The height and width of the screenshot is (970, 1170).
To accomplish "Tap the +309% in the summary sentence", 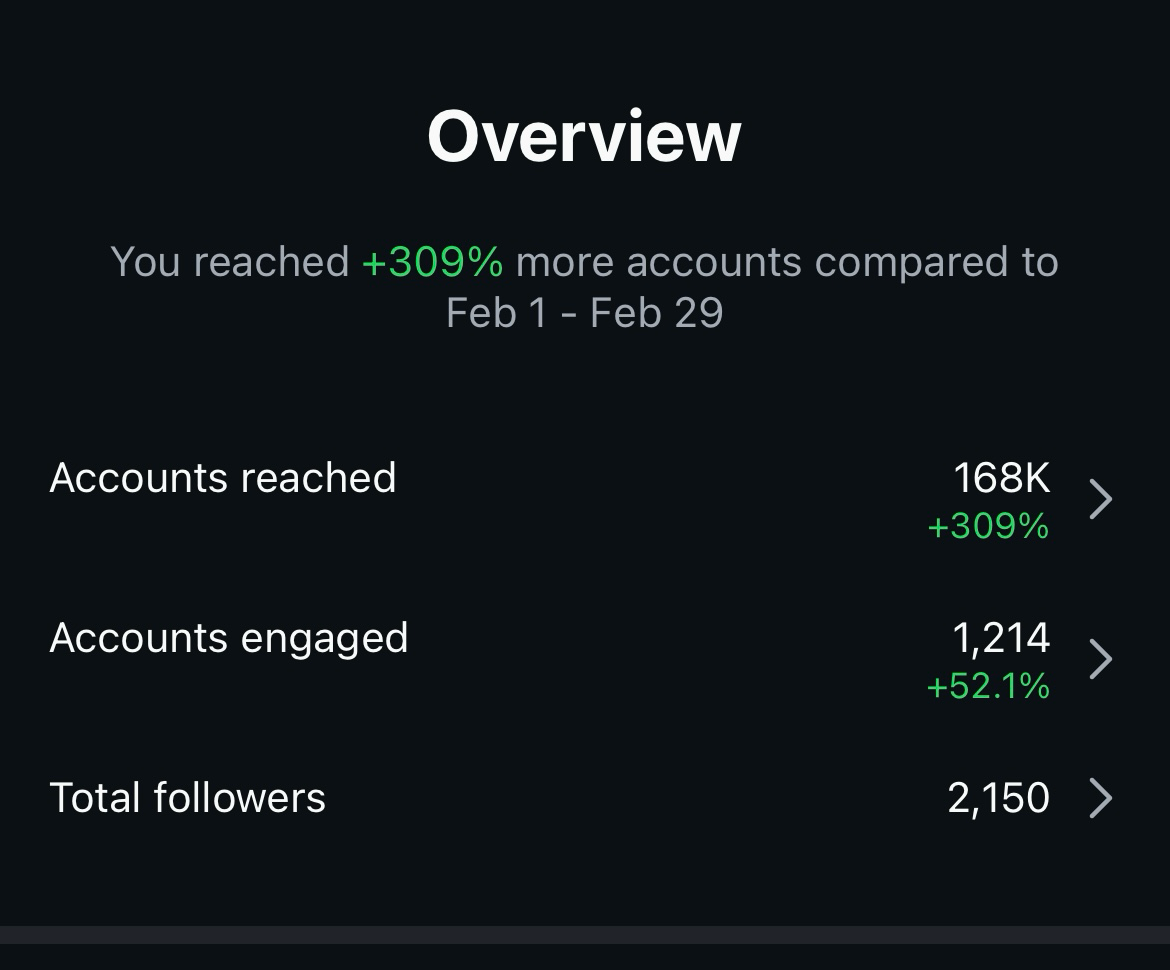I will (433, 262).
